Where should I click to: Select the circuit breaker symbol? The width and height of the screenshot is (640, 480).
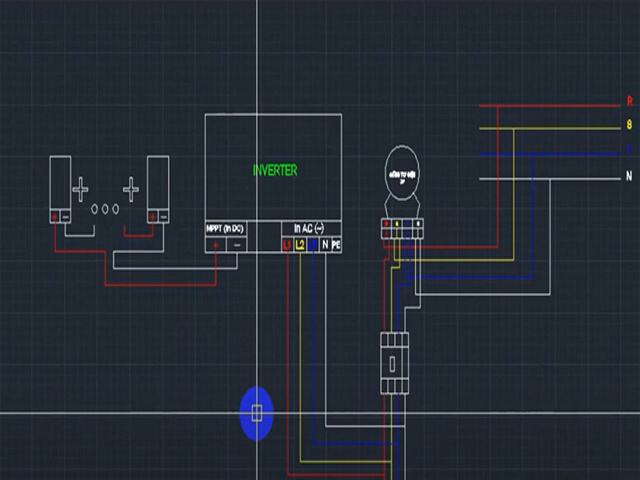pyautogui.click(x=394, y=363)
